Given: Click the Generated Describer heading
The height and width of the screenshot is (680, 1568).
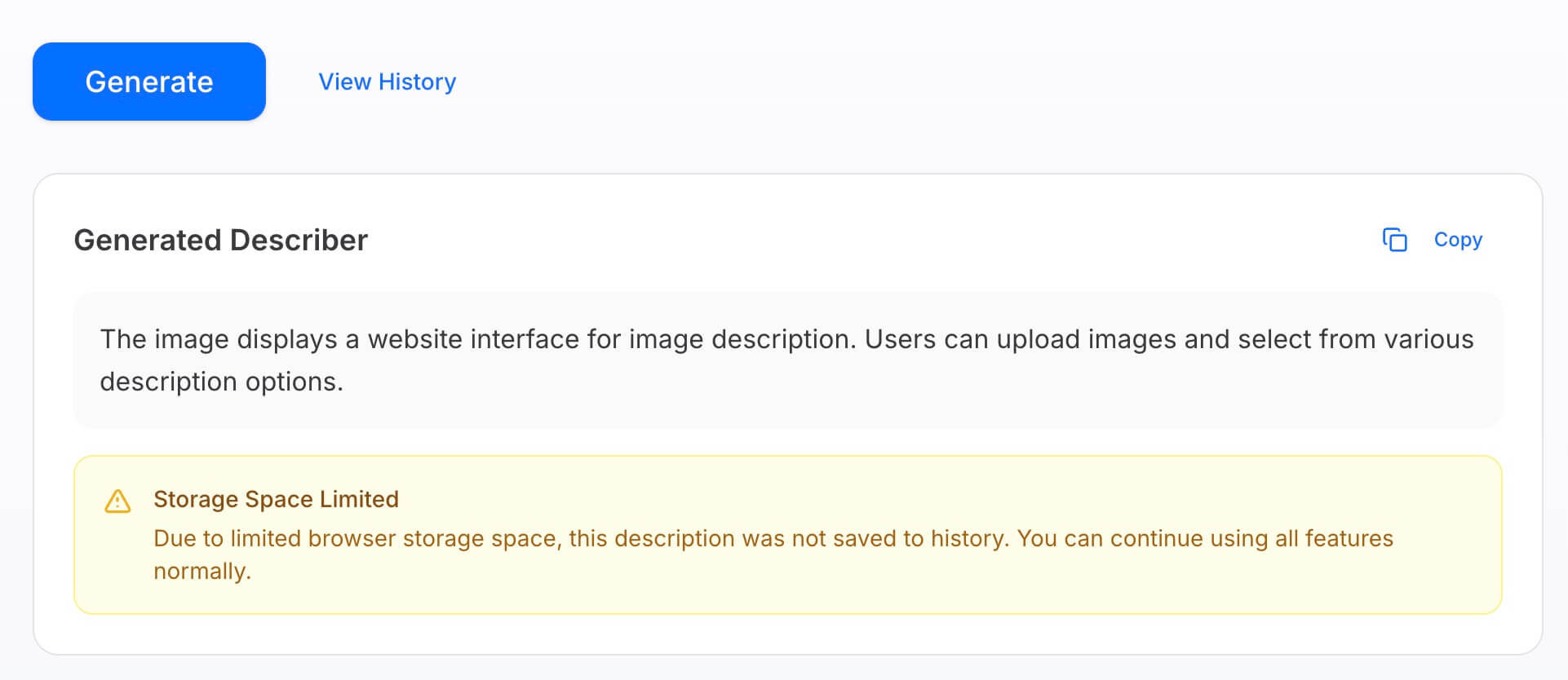Looking at the screenshot, I should tap(220, 240).
